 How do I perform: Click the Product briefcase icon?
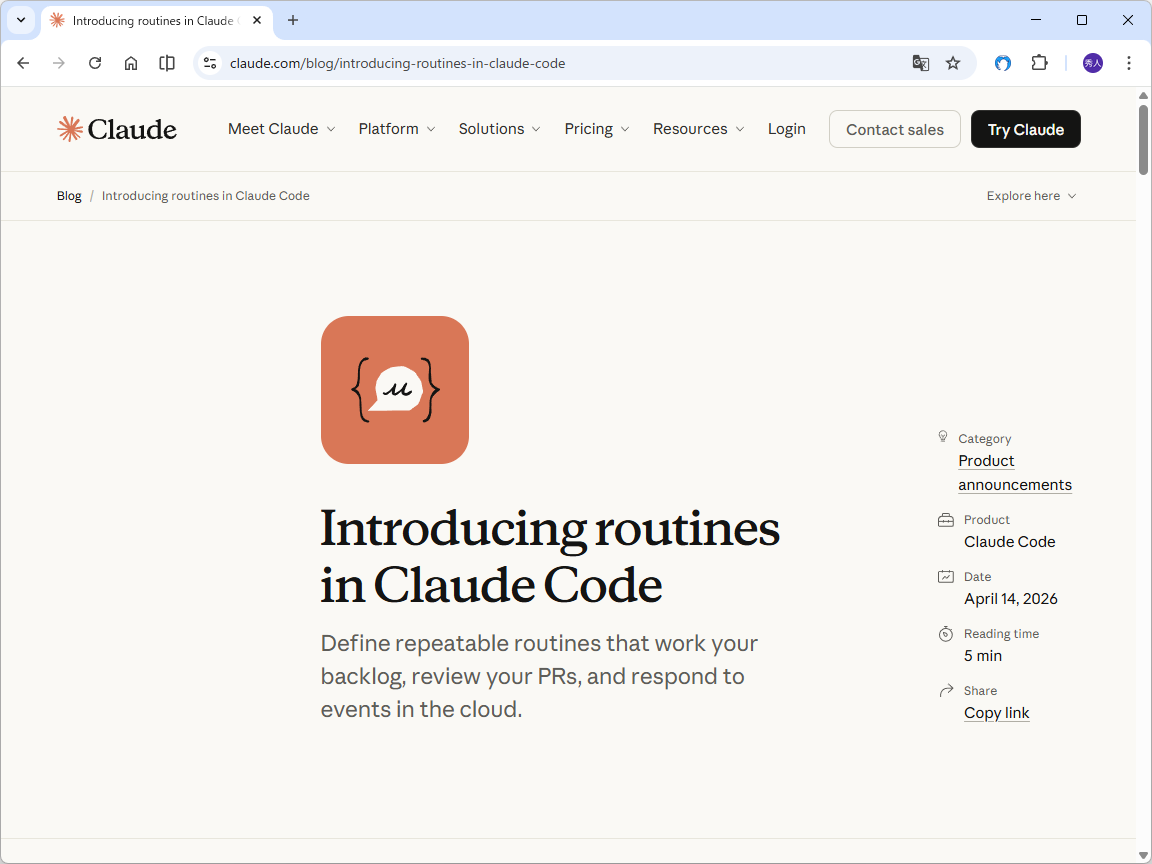pos(946,520)
